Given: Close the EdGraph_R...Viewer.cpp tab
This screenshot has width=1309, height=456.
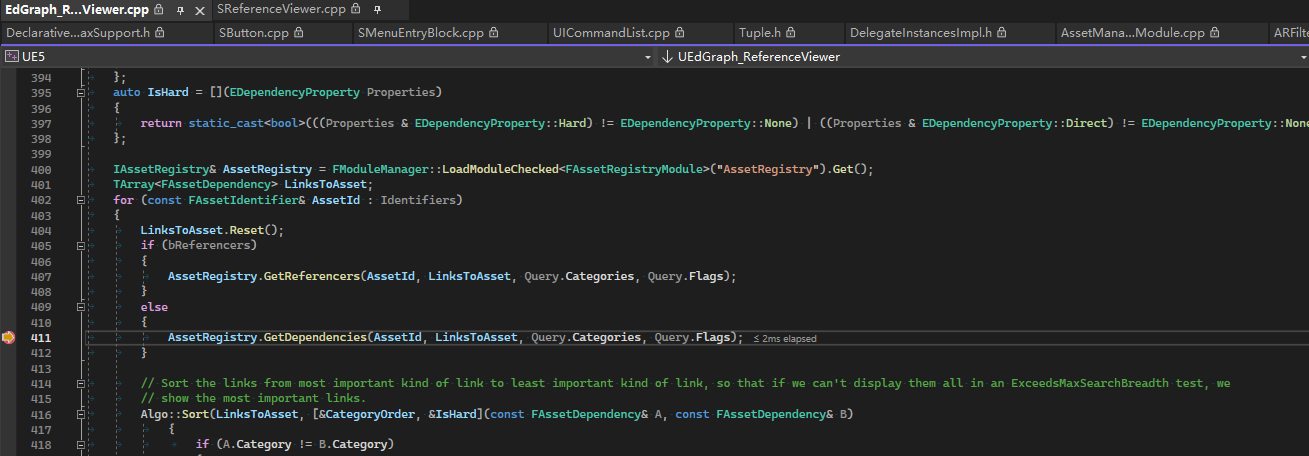Looking at the screenshot, I should click(199, 9).
